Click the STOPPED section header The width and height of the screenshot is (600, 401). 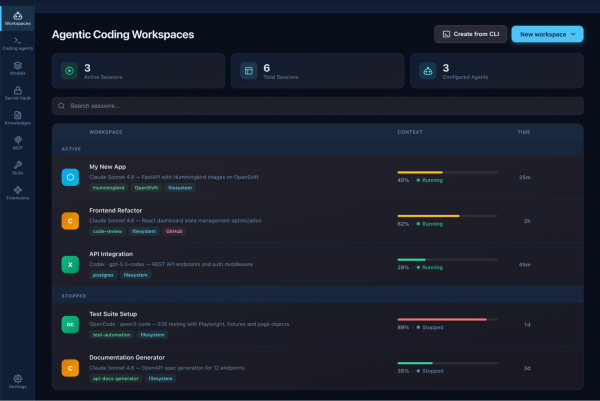(x=74, y=296)
